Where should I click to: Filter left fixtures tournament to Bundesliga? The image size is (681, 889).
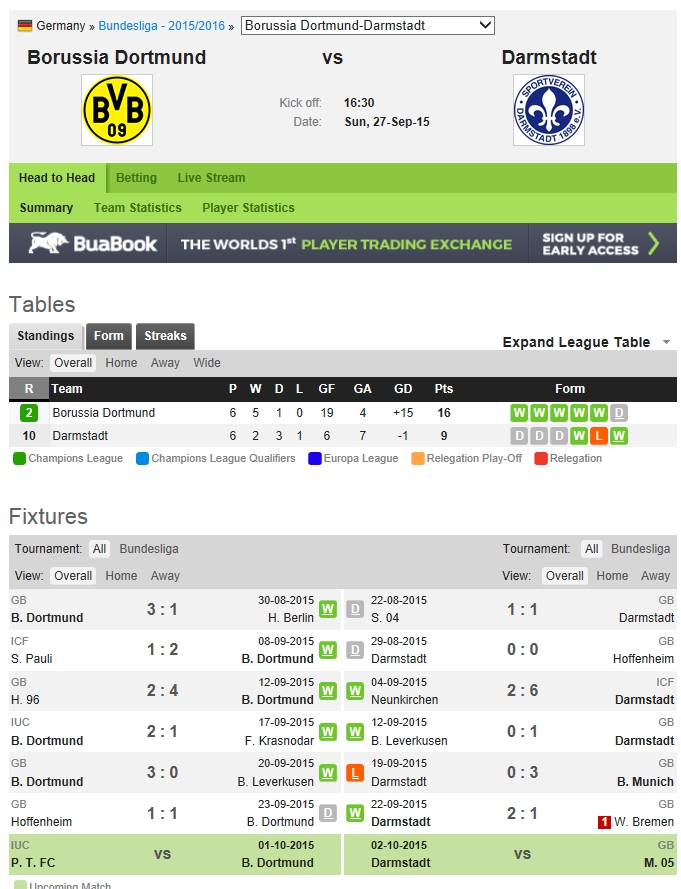click(x=149, y=549)
